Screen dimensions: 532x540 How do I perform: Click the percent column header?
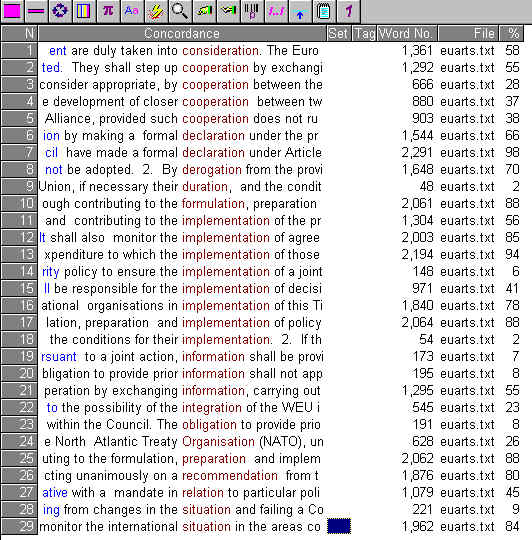click(x=512, y=33)
